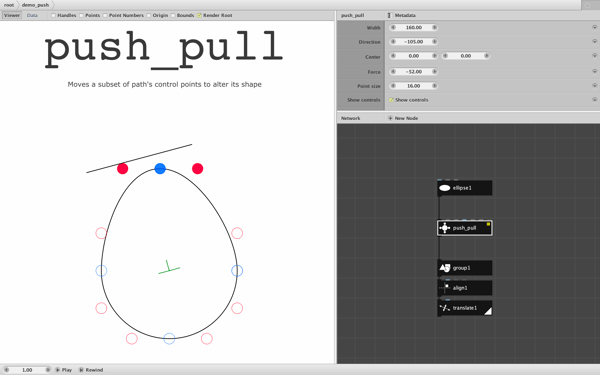
Task: Click the right red filled control point
Action: pyautogui.click(x=197, y=168)
